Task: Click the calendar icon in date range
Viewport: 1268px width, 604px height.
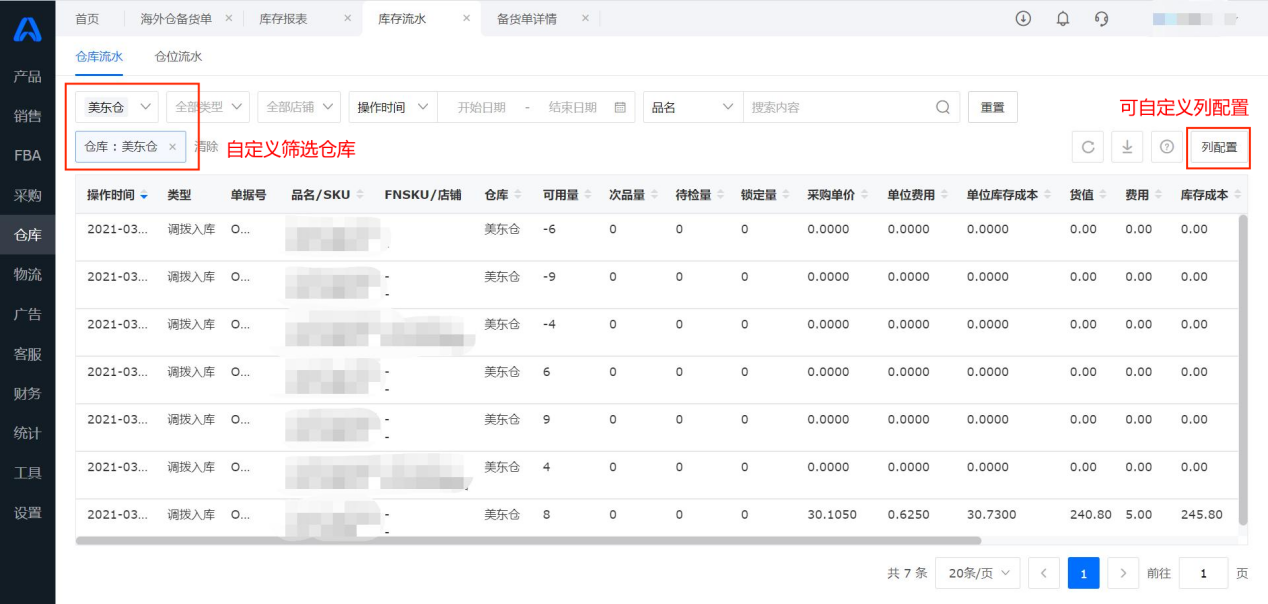Action: point(620,107)
